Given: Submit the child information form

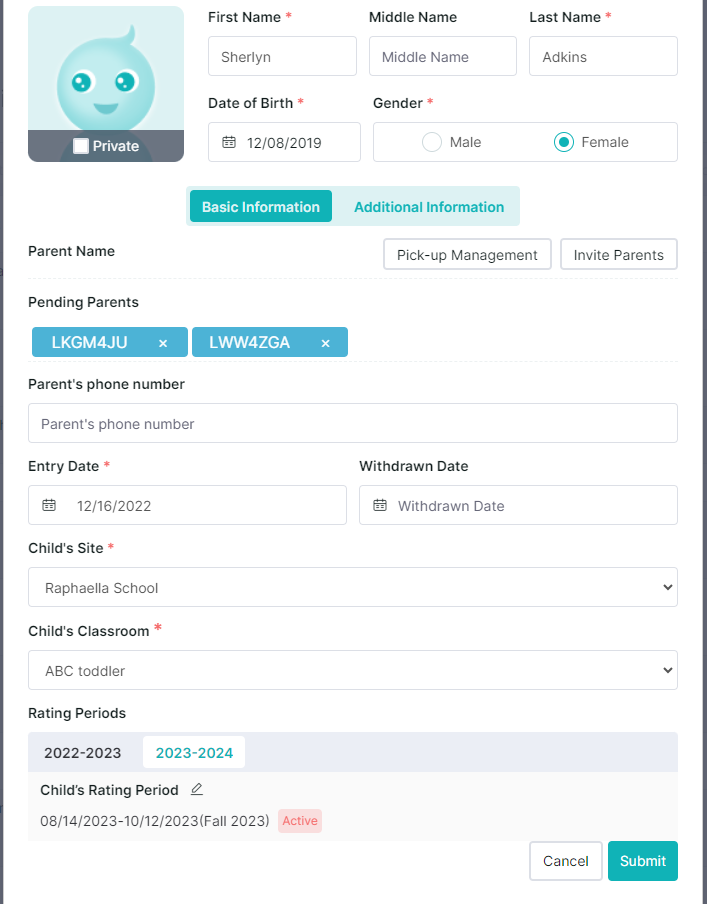Looking at the screenshot, I should [643, 861].
